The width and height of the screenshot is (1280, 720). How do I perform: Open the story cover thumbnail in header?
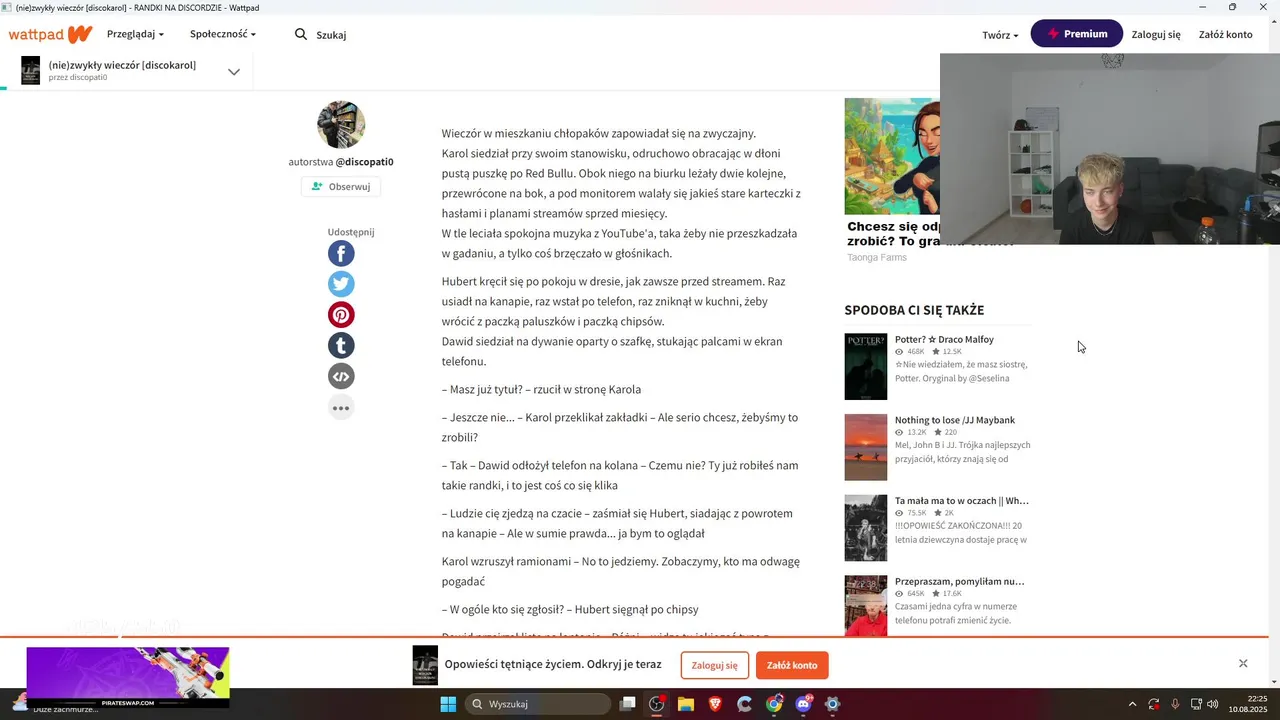31,70
